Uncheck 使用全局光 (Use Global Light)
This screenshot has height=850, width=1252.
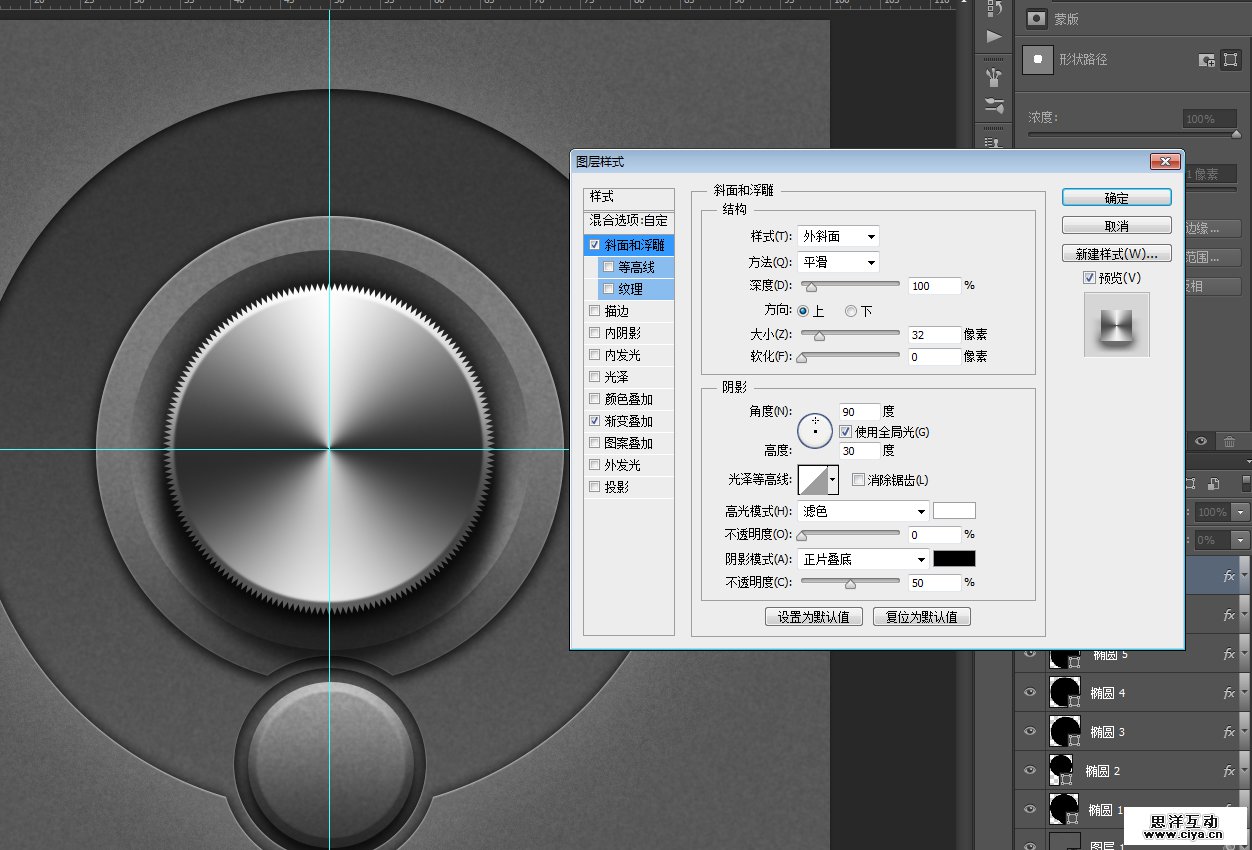(846, 432)
